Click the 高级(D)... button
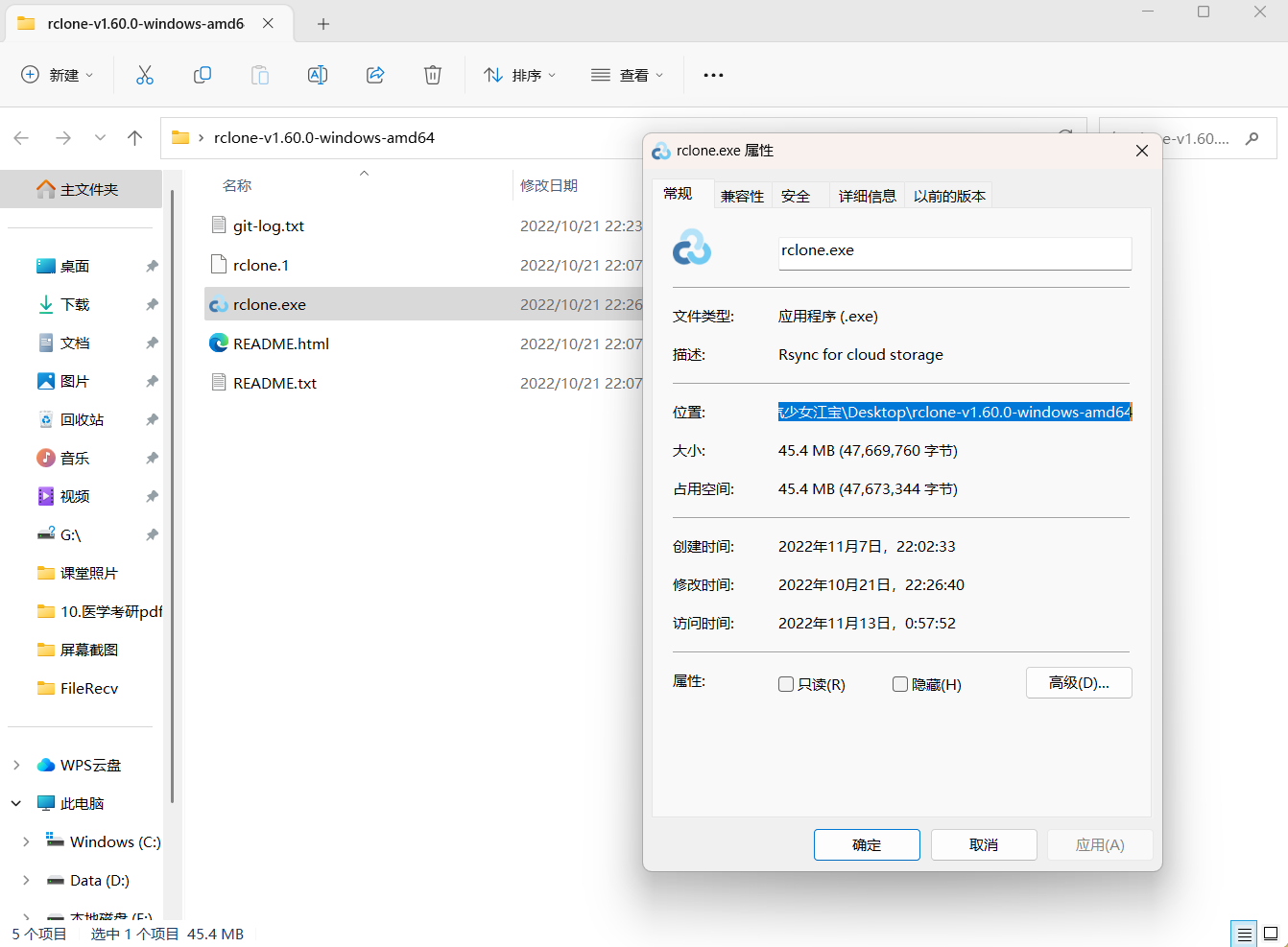The height and width of the screenshot is (947, 1288). [x=1079, y=683]
